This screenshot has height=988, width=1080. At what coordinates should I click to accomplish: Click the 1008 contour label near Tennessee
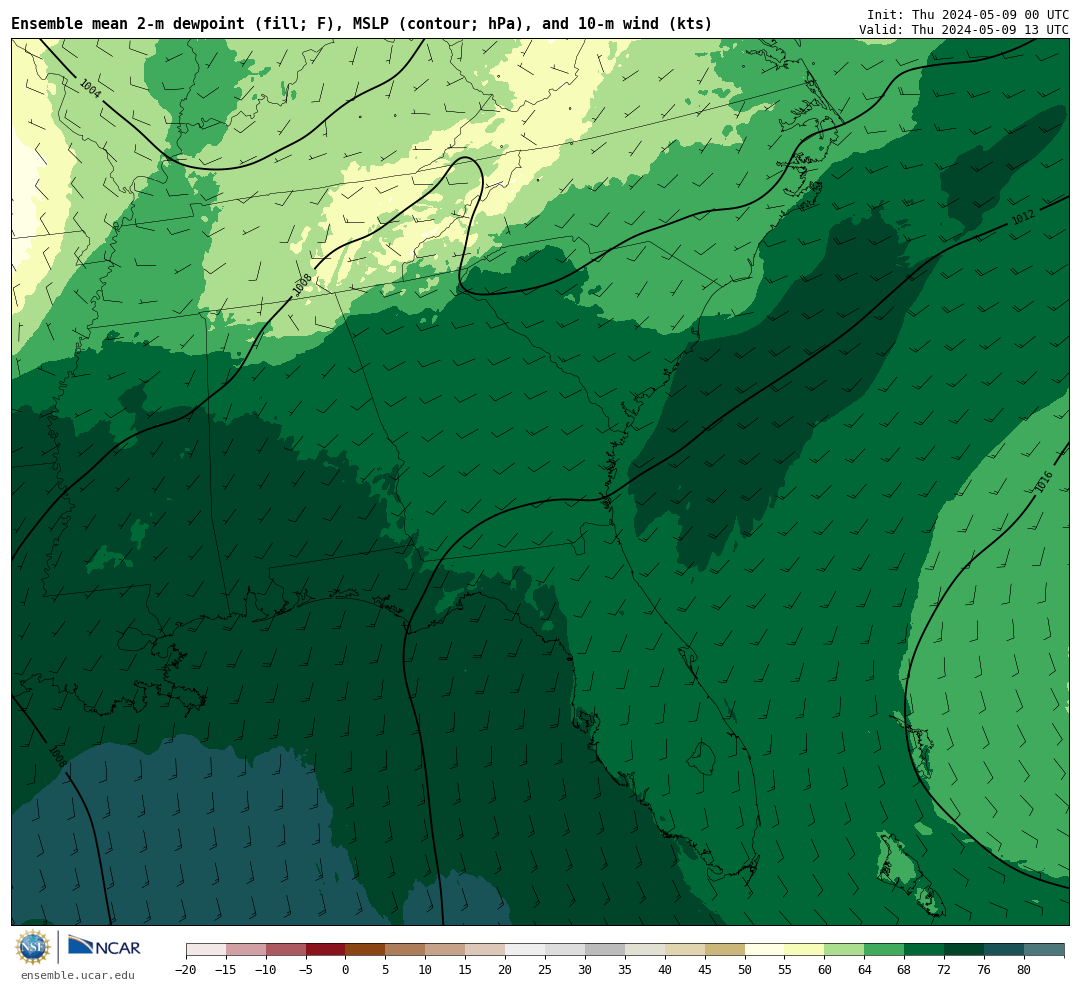(x=302, y=285)
